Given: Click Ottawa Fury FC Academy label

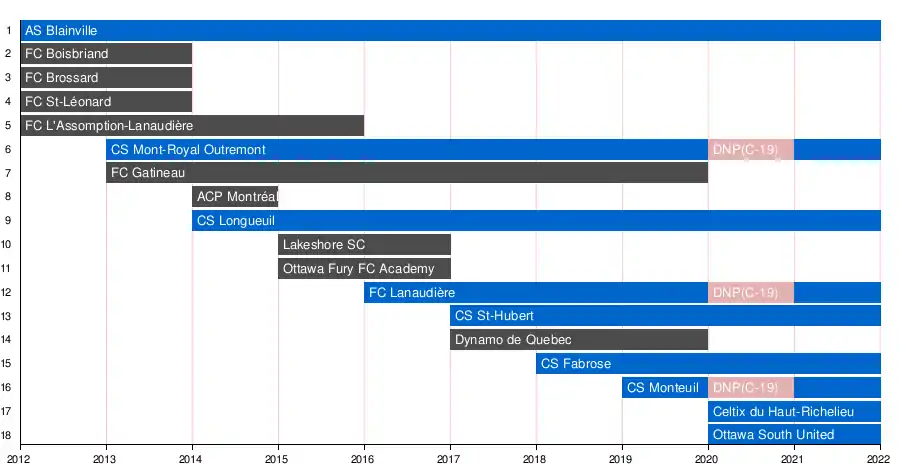Looking at the screenshot, I should (359, 269).
